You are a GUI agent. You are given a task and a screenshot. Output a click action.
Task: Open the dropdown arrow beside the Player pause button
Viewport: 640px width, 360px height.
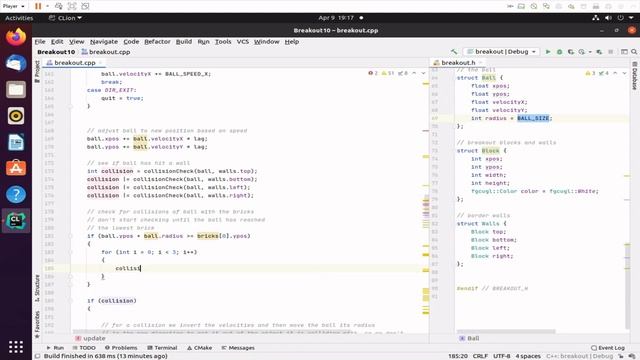(47, 6)
